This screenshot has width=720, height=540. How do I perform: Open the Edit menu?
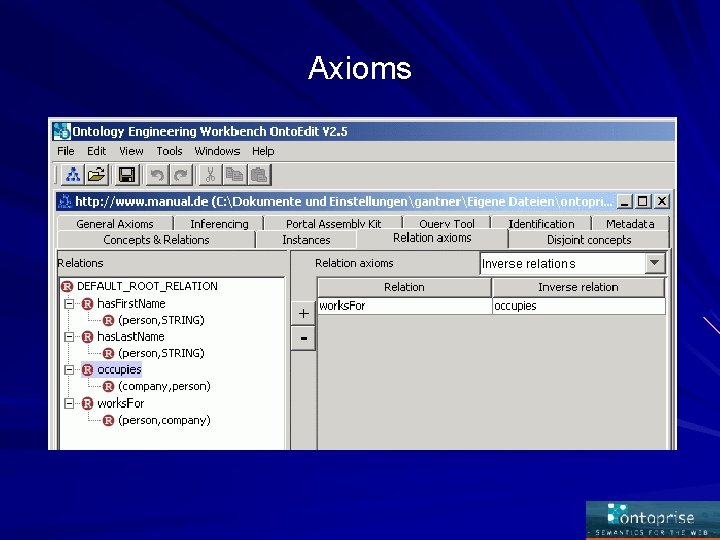tap(96, 151)
